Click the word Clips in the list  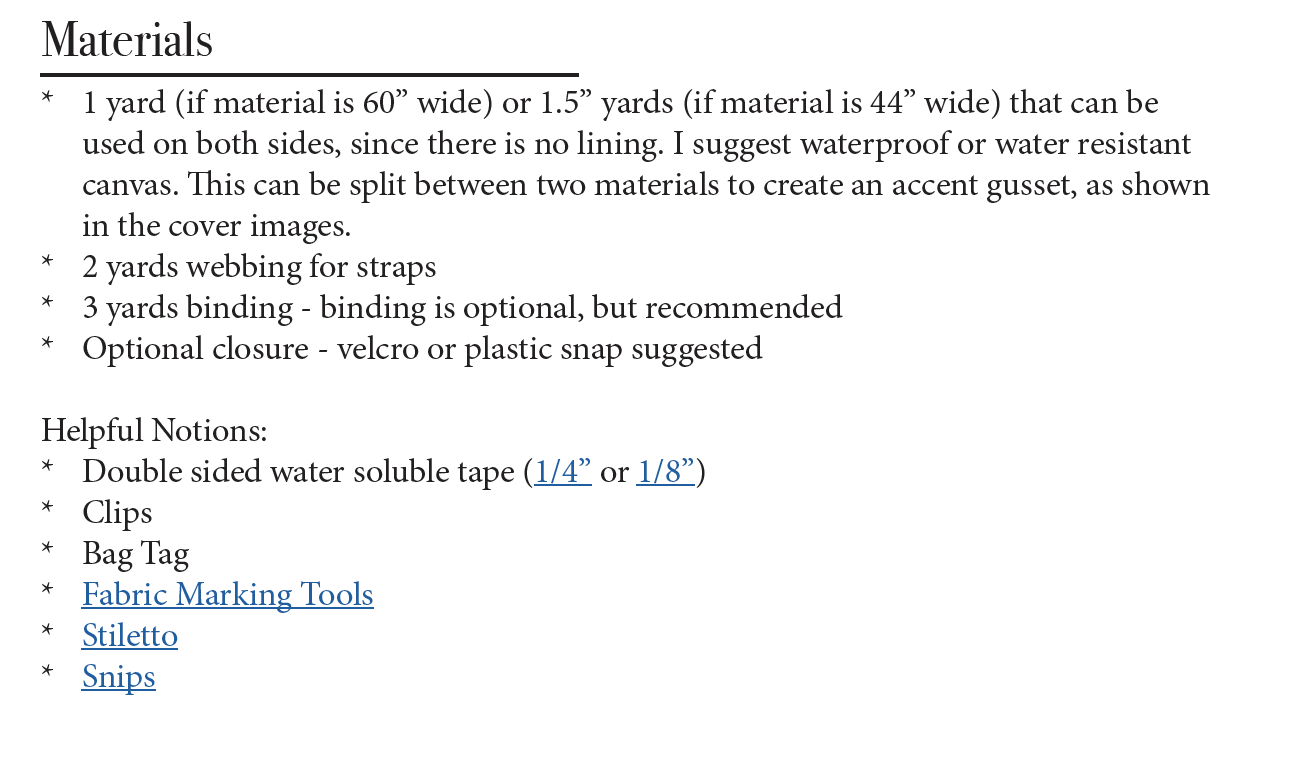[117, 512]
